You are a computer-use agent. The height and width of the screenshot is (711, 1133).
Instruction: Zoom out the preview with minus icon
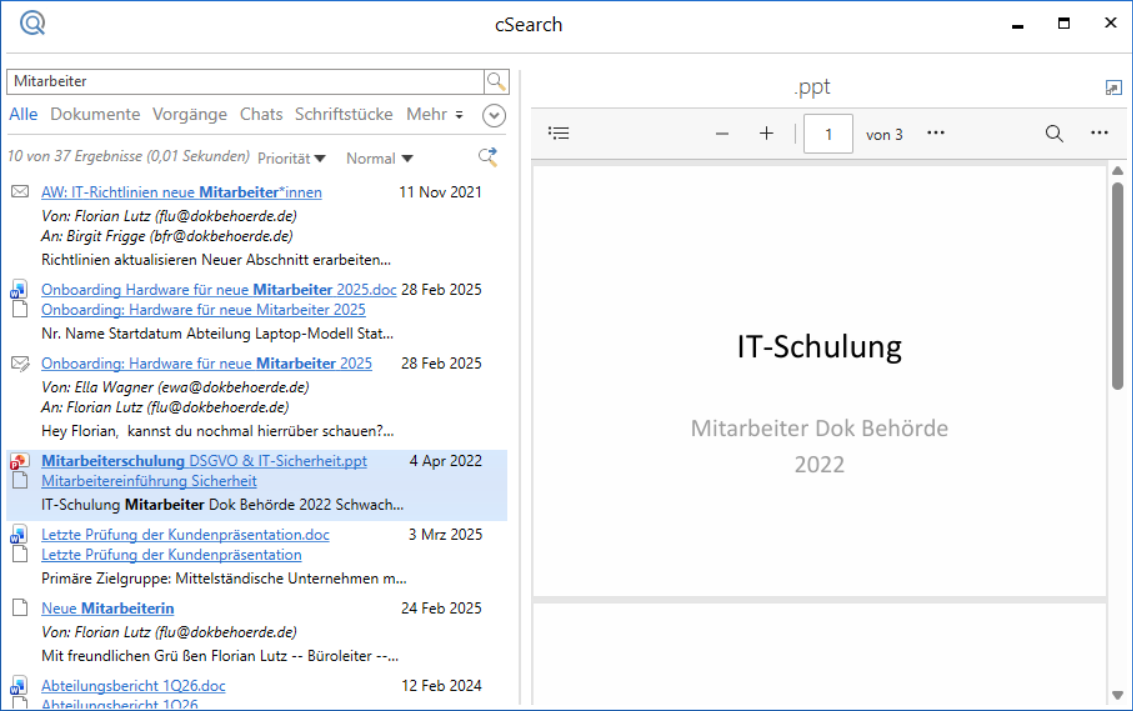[x=722, y=134]
